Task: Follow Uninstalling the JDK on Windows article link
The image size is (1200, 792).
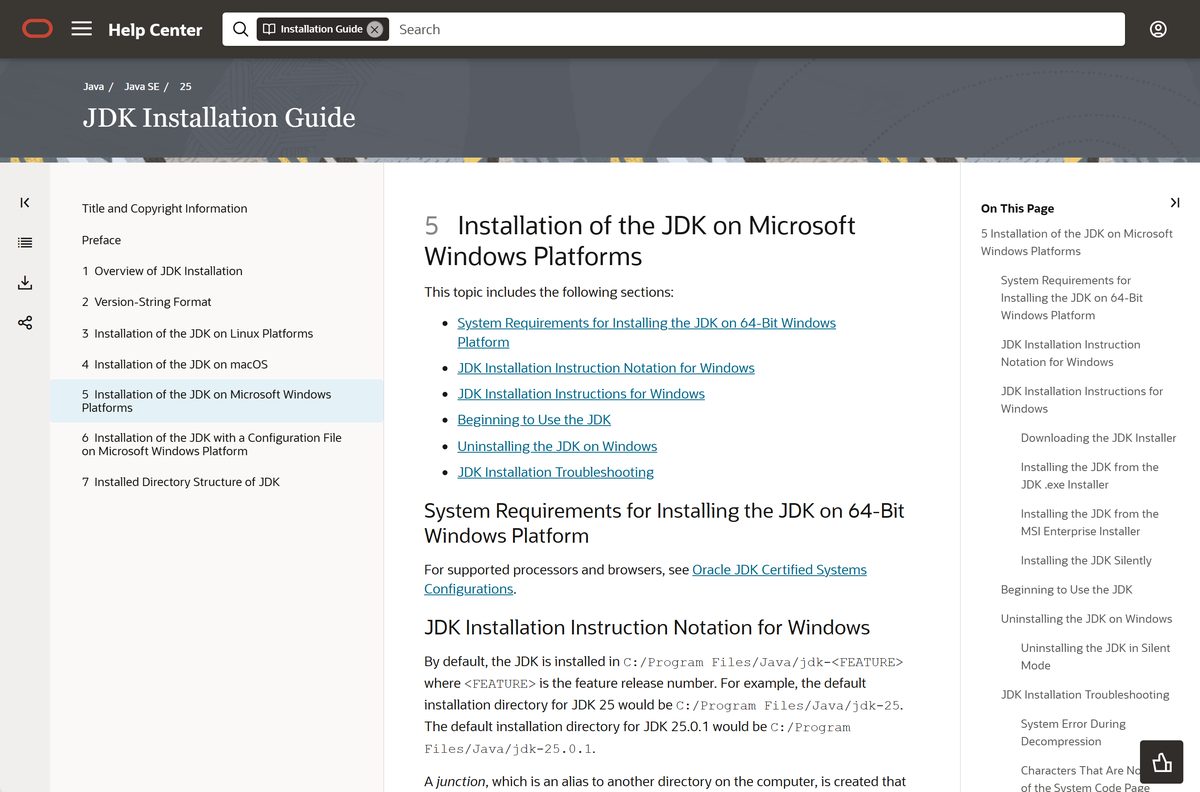Action: 557,446
